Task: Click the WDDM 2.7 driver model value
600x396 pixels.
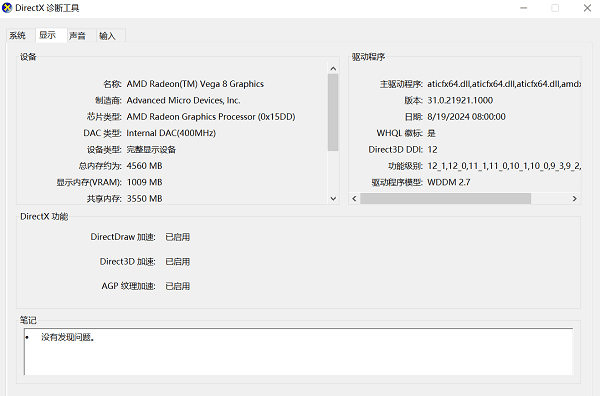Action: [449, 182]
